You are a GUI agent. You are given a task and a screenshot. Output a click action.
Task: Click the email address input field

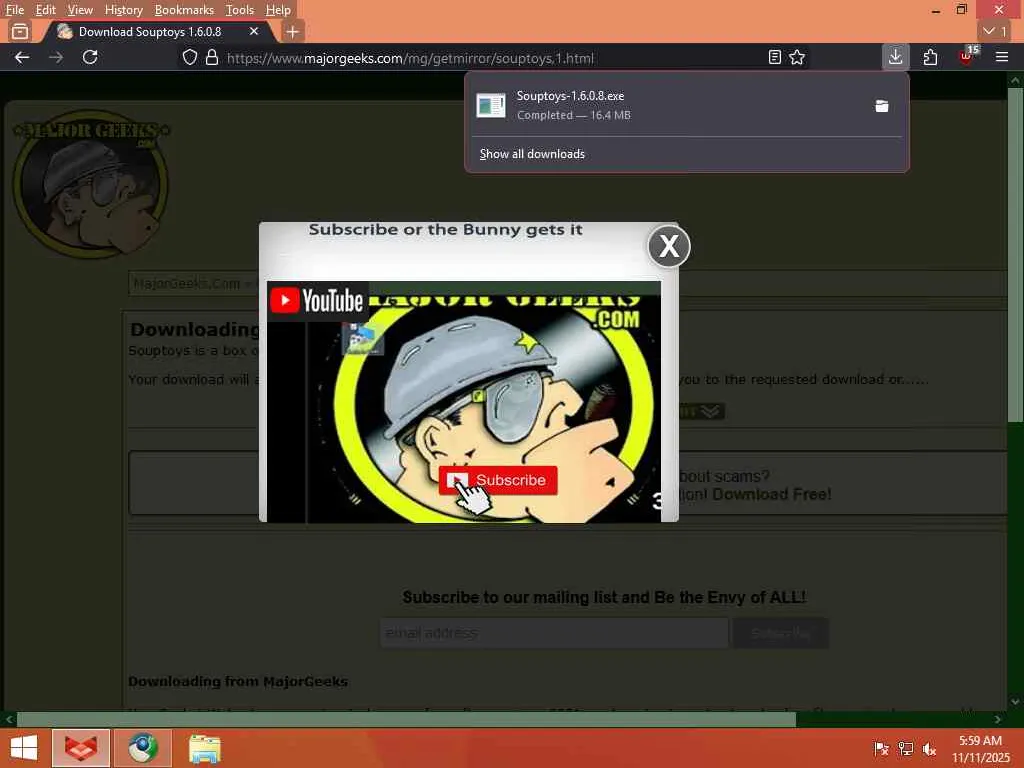click(554, 633)
